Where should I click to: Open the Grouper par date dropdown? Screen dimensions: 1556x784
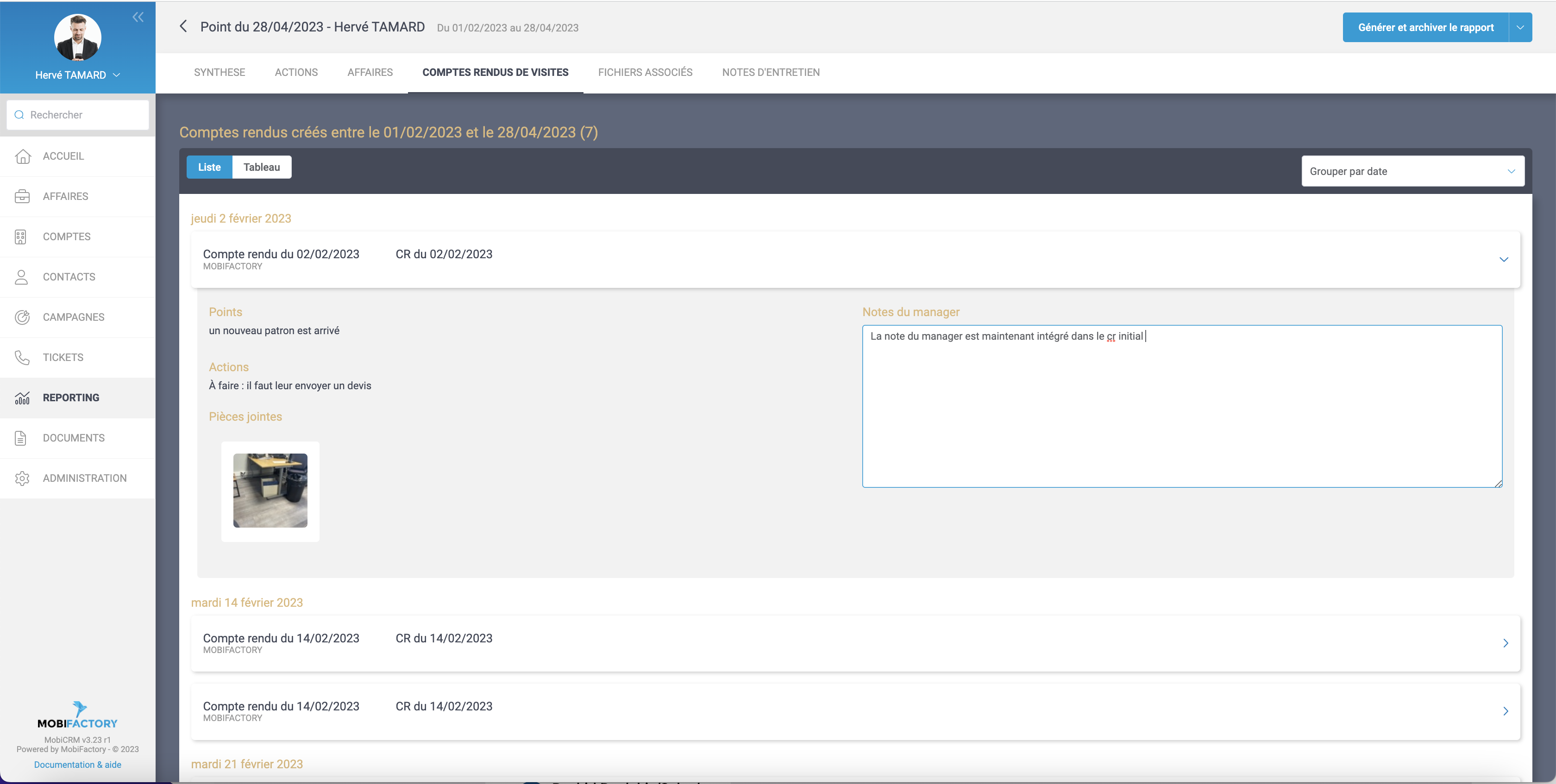pos(1412,171)
